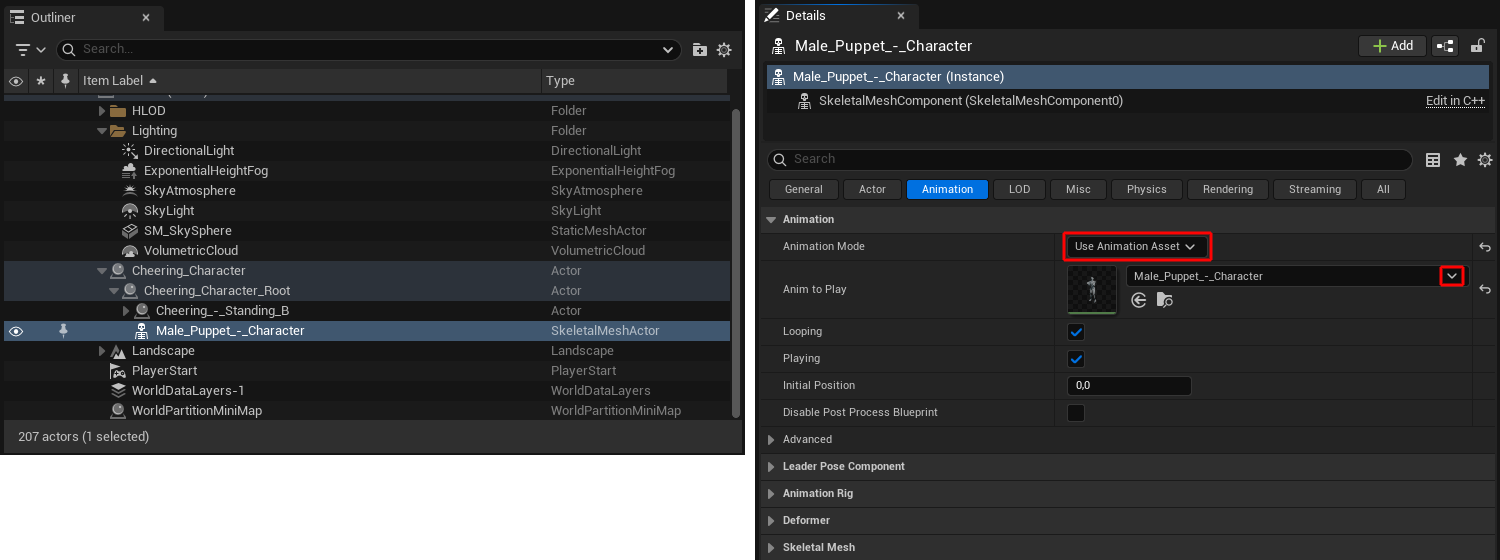The image size is (1500, 560).
Task: Switch to the Physics filter tab
Action: tap(1146, 190)
